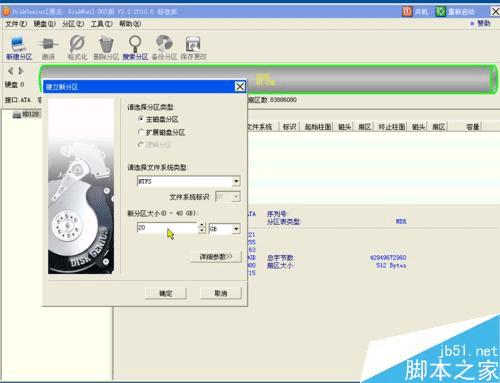The width and height of the screenshot is (500, 383).
Task: Click the 重新启动 (restart) icon
Action: click(x=441, y=12)
